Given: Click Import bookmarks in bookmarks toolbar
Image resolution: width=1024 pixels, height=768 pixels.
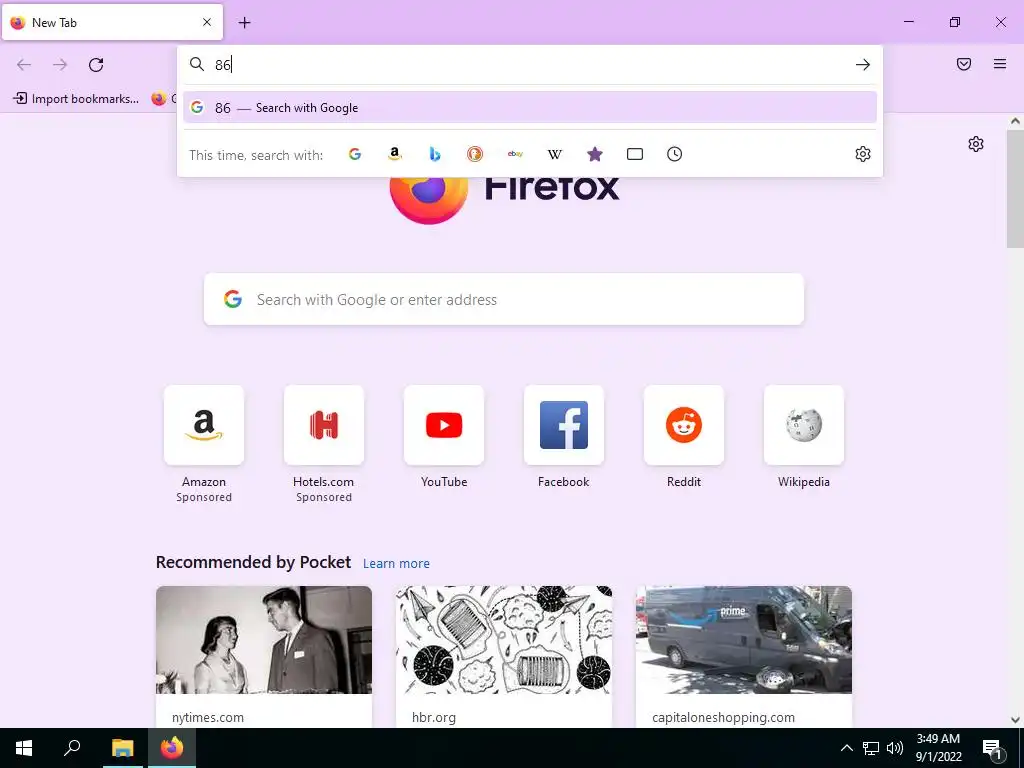Looking at the screenshot, I should pyautogui.click(x=76, y=99).
